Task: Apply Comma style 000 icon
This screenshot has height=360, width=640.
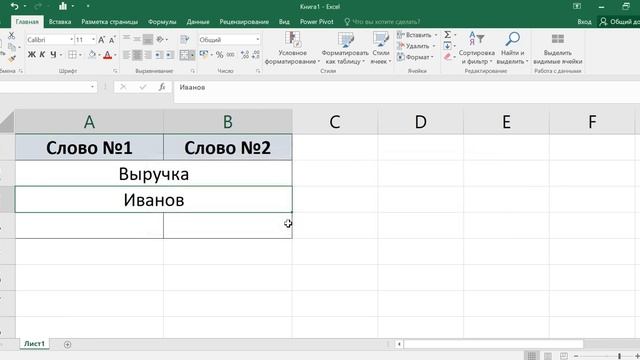Action: pos(231,55)
